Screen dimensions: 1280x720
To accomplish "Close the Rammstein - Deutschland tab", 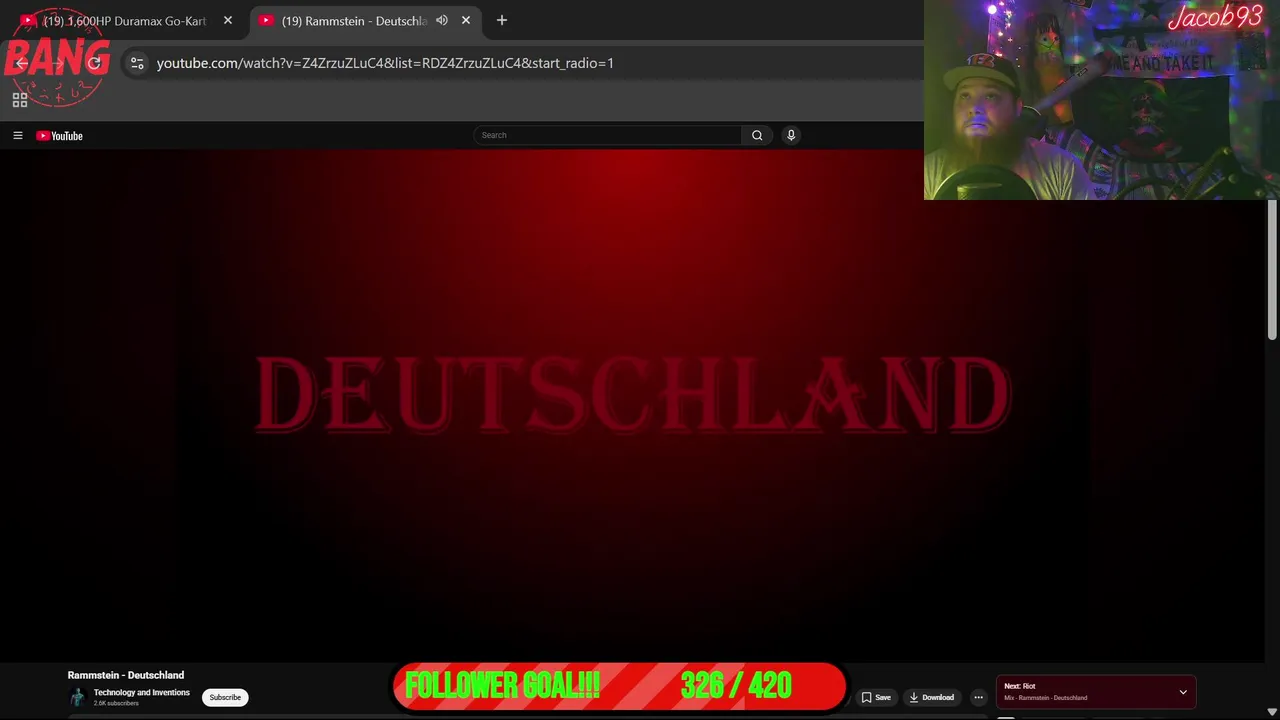I will 466,20.
